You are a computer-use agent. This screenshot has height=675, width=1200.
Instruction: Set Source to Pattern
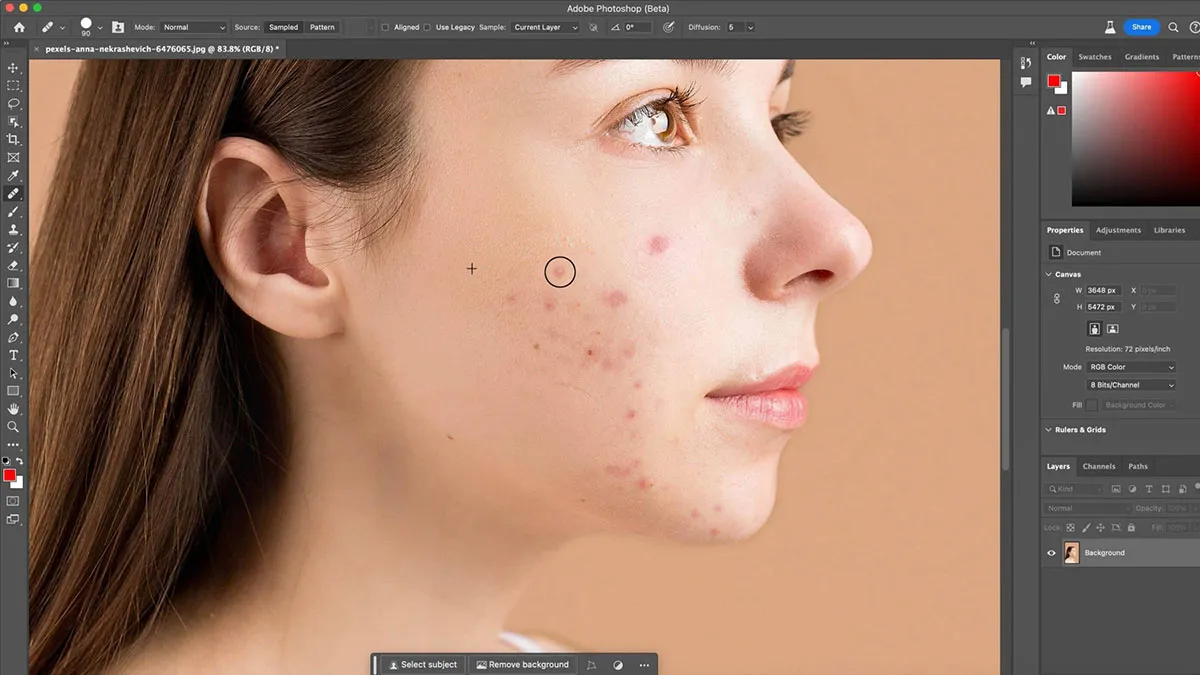coord(322,27)
